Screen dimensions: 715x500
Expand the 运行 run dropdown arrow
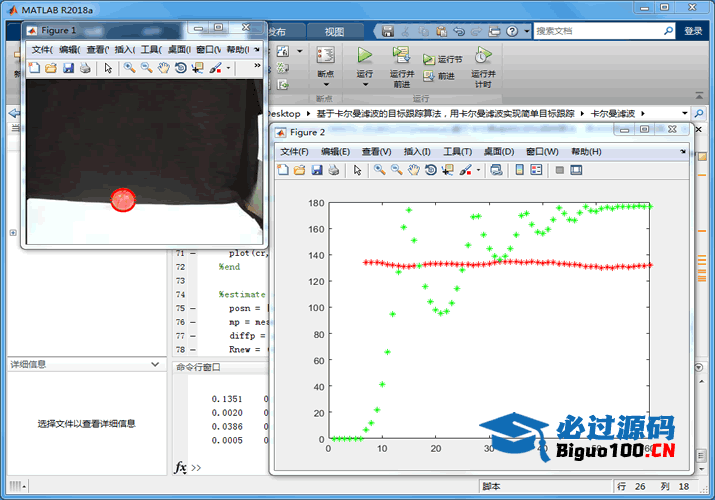tap(364, 84)
